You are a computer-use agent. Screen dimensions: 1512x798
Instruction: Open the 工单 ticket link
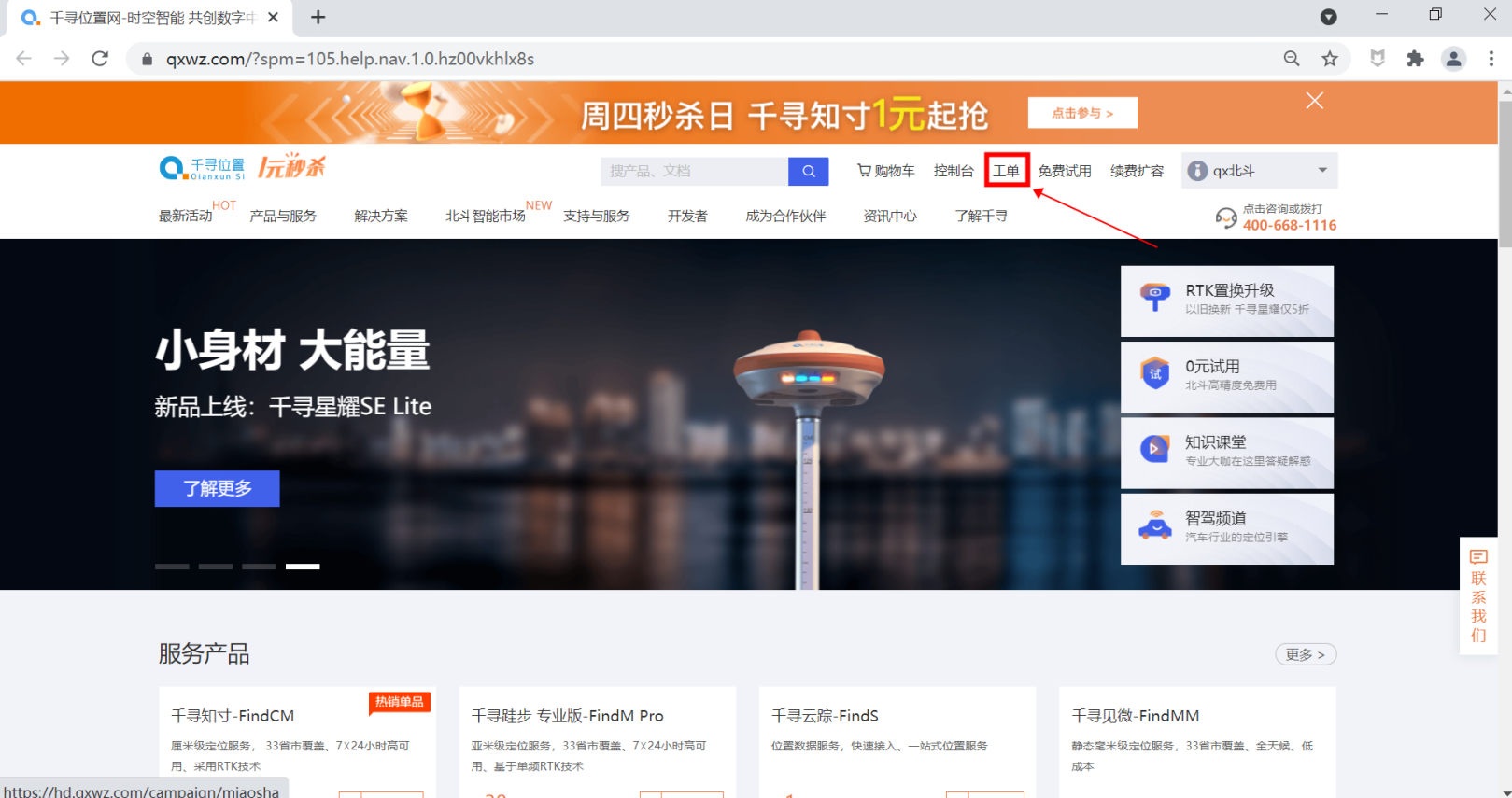[1006, 171]
